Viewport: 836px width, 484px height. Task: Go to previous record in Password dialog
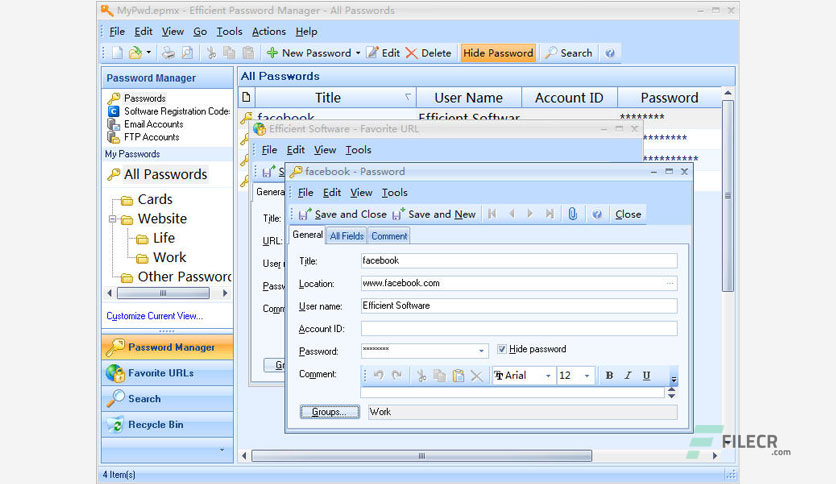[511, 214]
